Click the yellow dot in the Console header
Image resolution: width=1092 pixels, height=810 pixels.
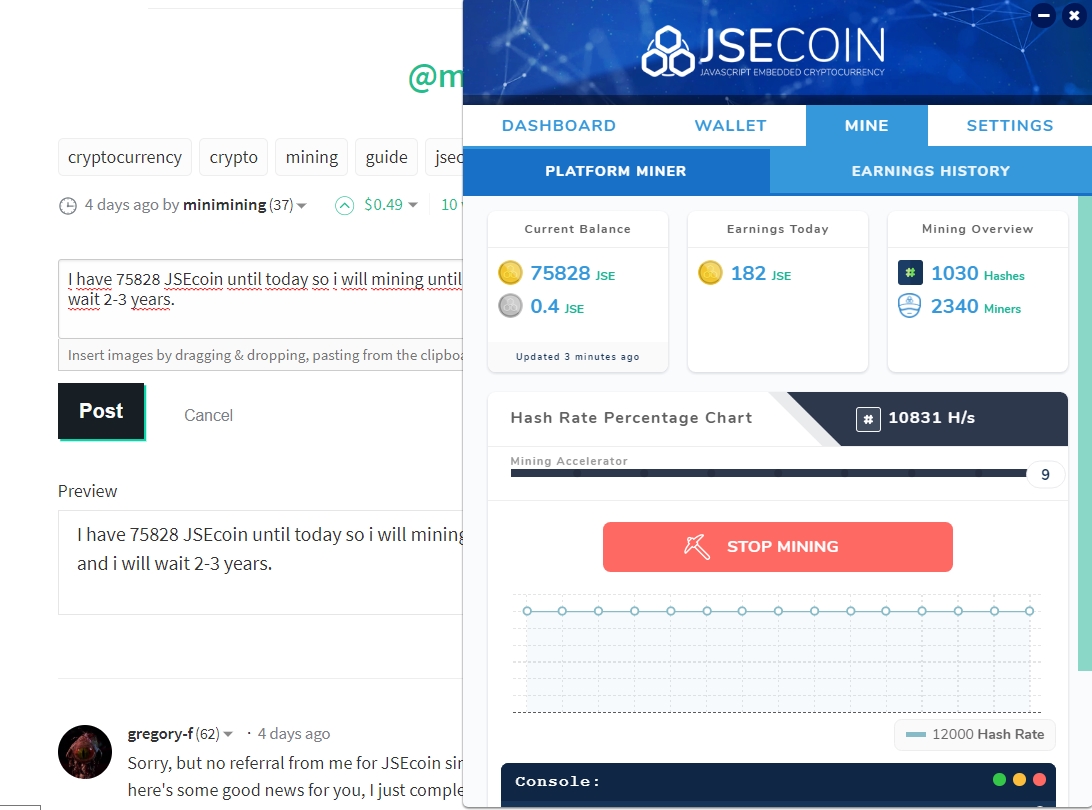tap(1020, 779)
